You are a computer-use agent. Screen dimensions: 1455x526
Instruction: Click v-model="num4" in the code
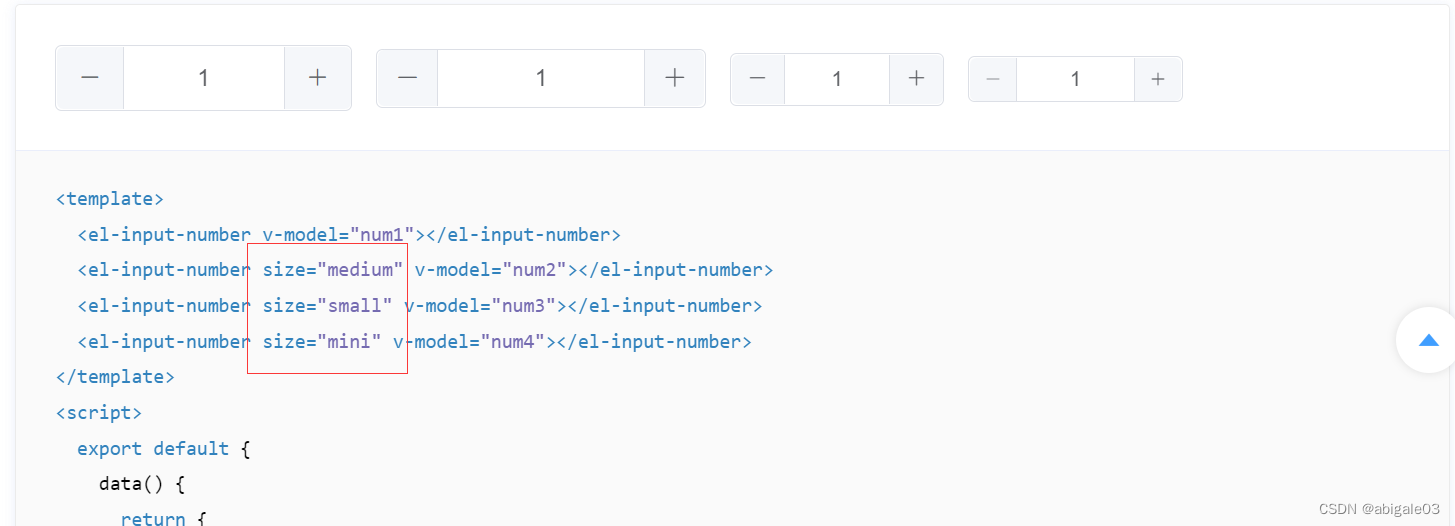pos(469,342)
